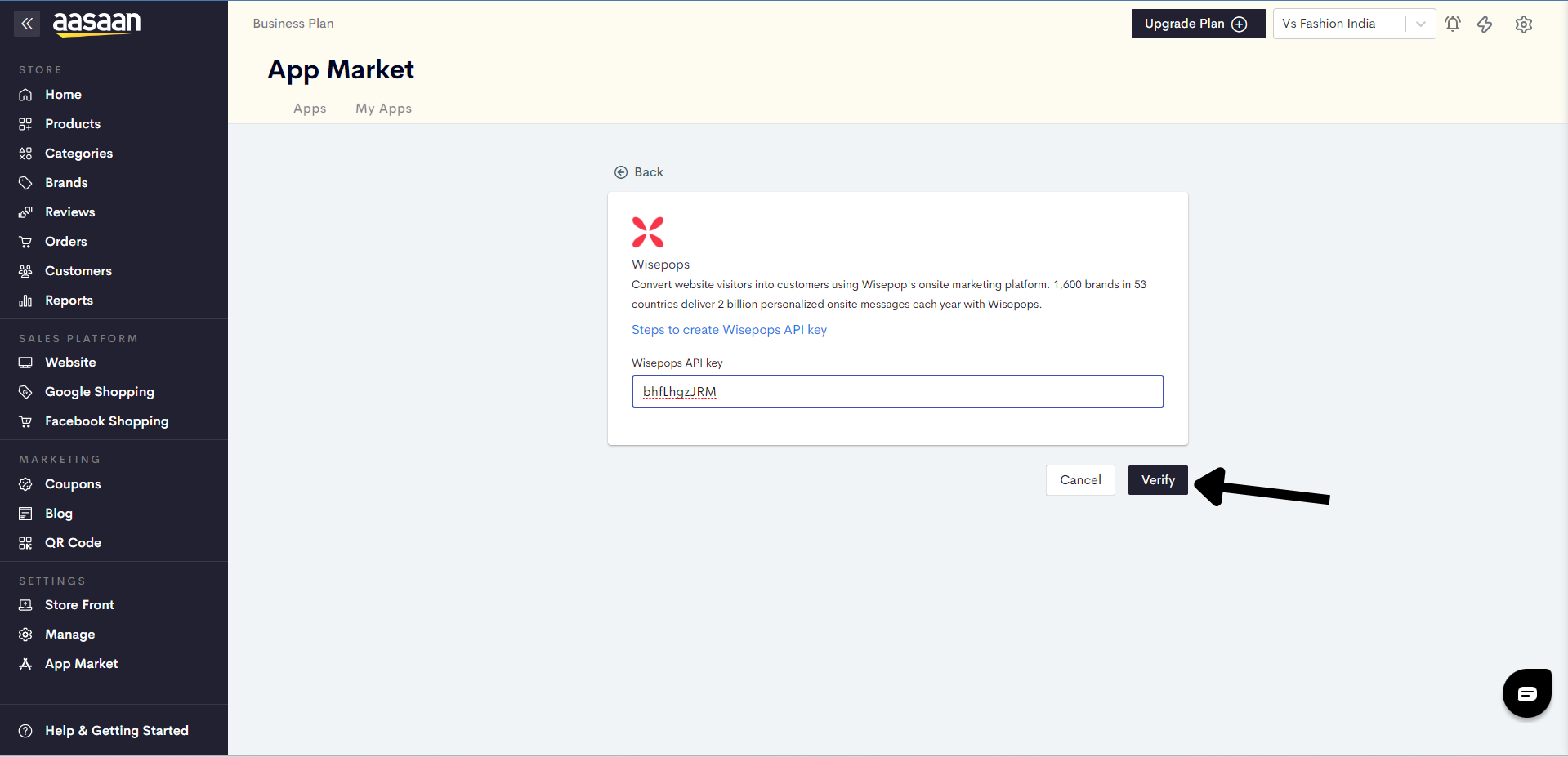Open Products in the sidebar menu
Viewport: 1568px width, 757px height.
[x=73, y=124]
